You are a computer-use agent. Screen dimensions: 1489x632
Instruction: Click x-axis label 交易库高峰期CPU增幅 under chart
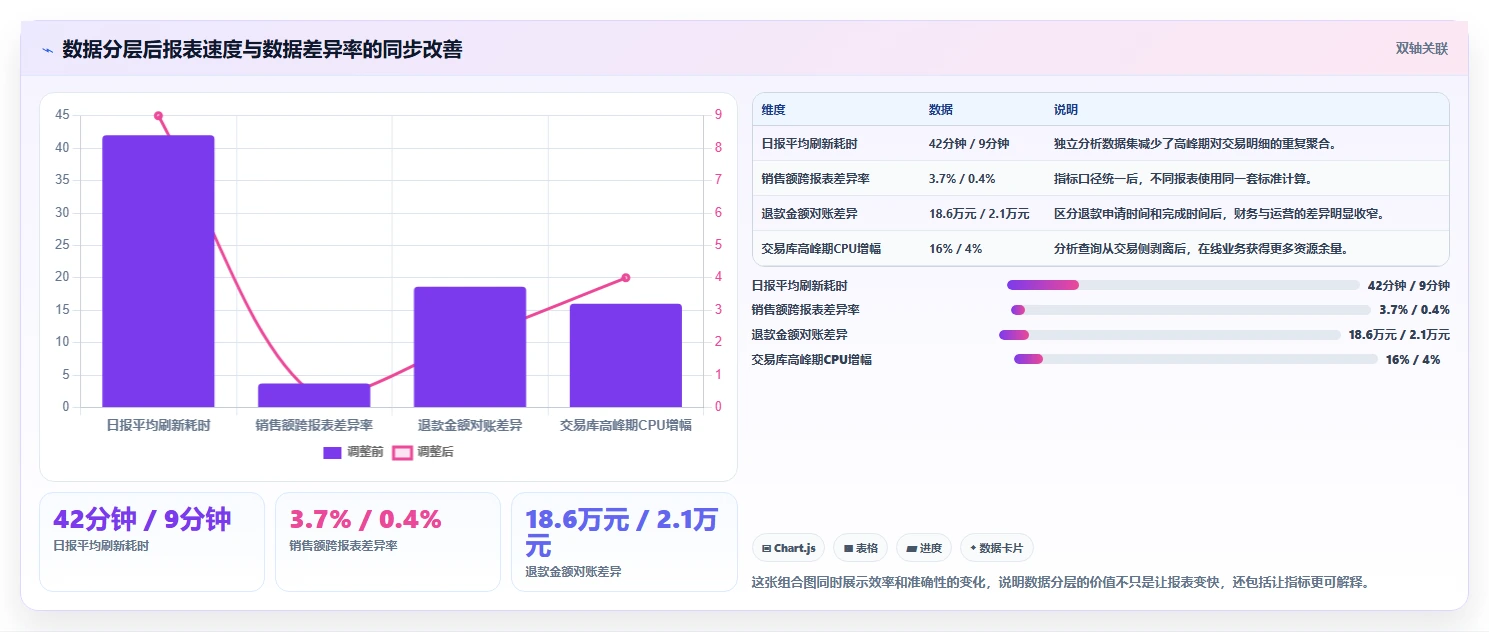[626, 425]
